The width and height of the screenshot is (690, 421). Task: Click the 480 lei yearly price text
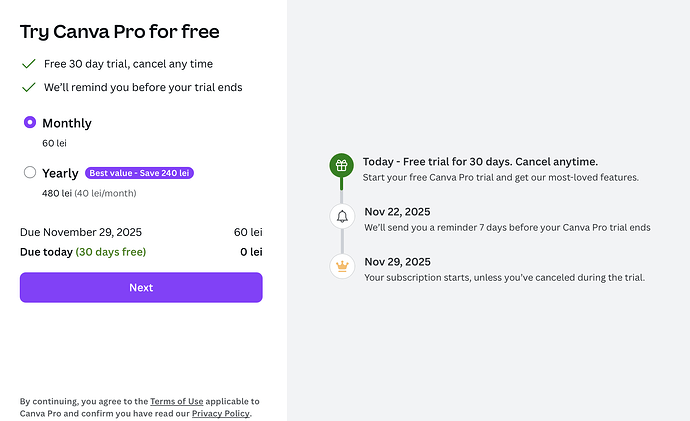tap(57, 193)
